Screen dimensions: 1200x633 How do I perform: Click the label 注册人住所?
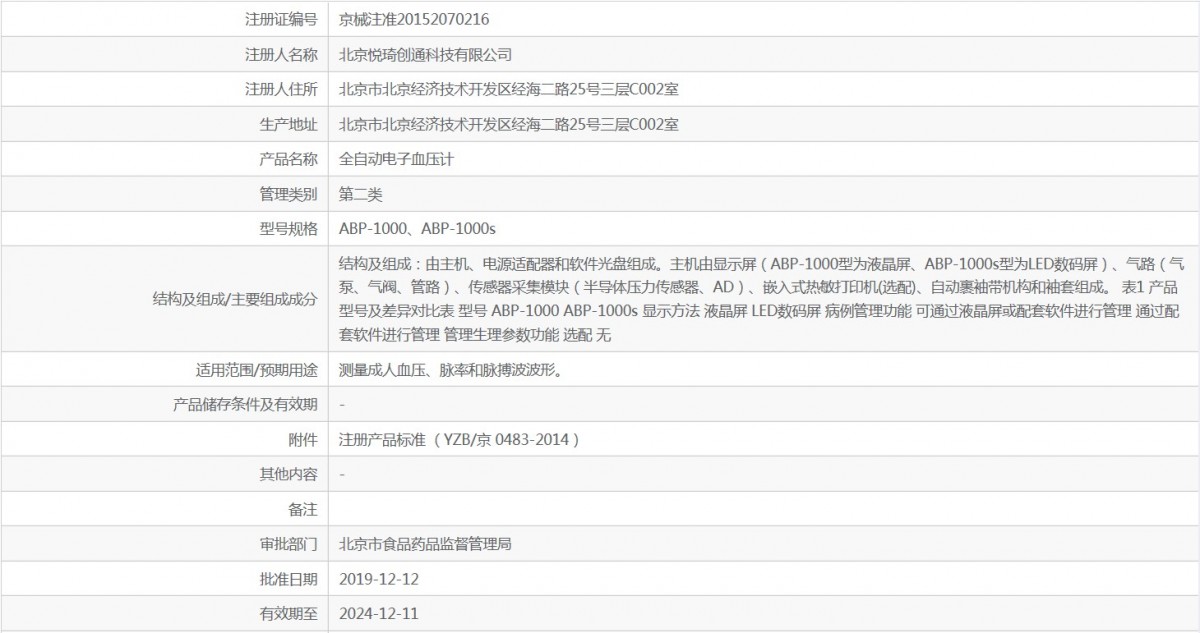(x=281, y=89)
